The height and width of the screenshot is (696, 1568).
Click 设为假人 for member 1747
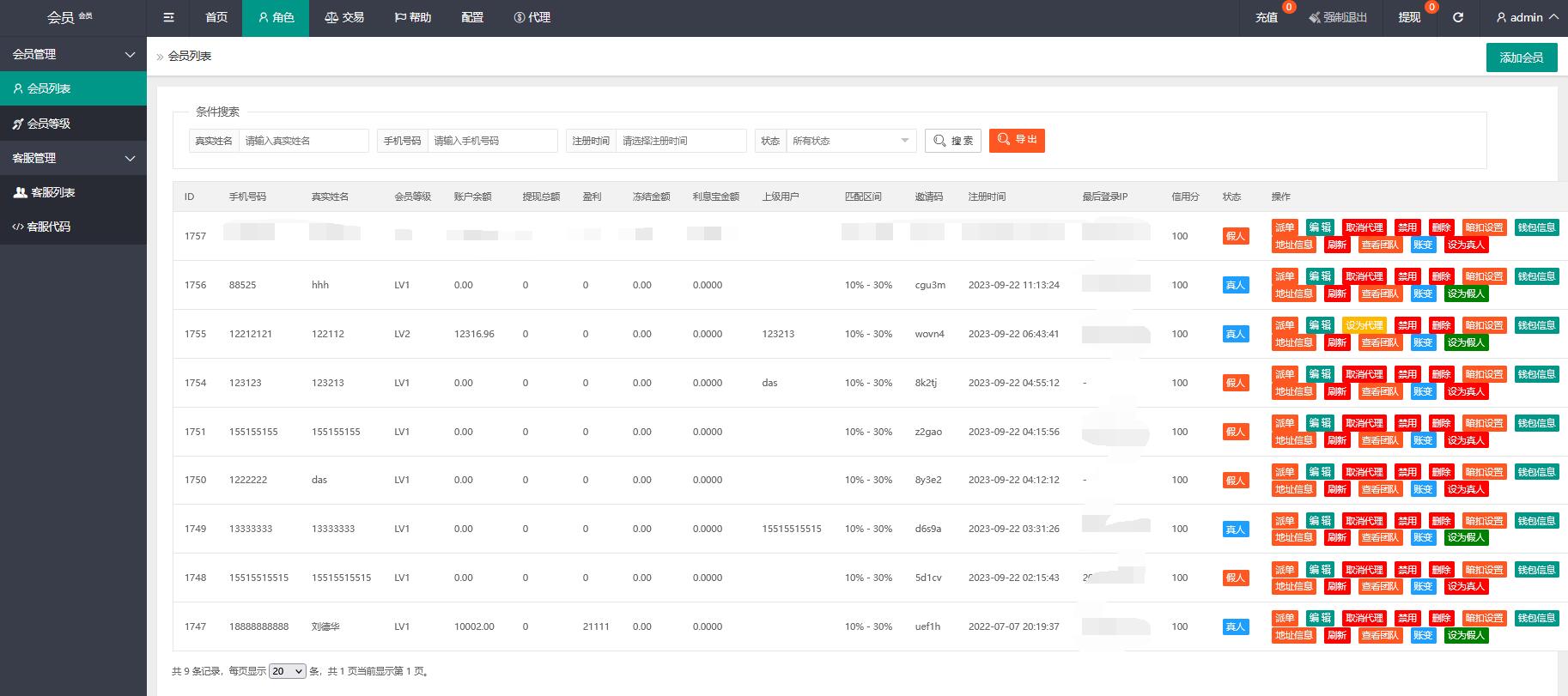pyautogui.click(x=1466, y=635)
